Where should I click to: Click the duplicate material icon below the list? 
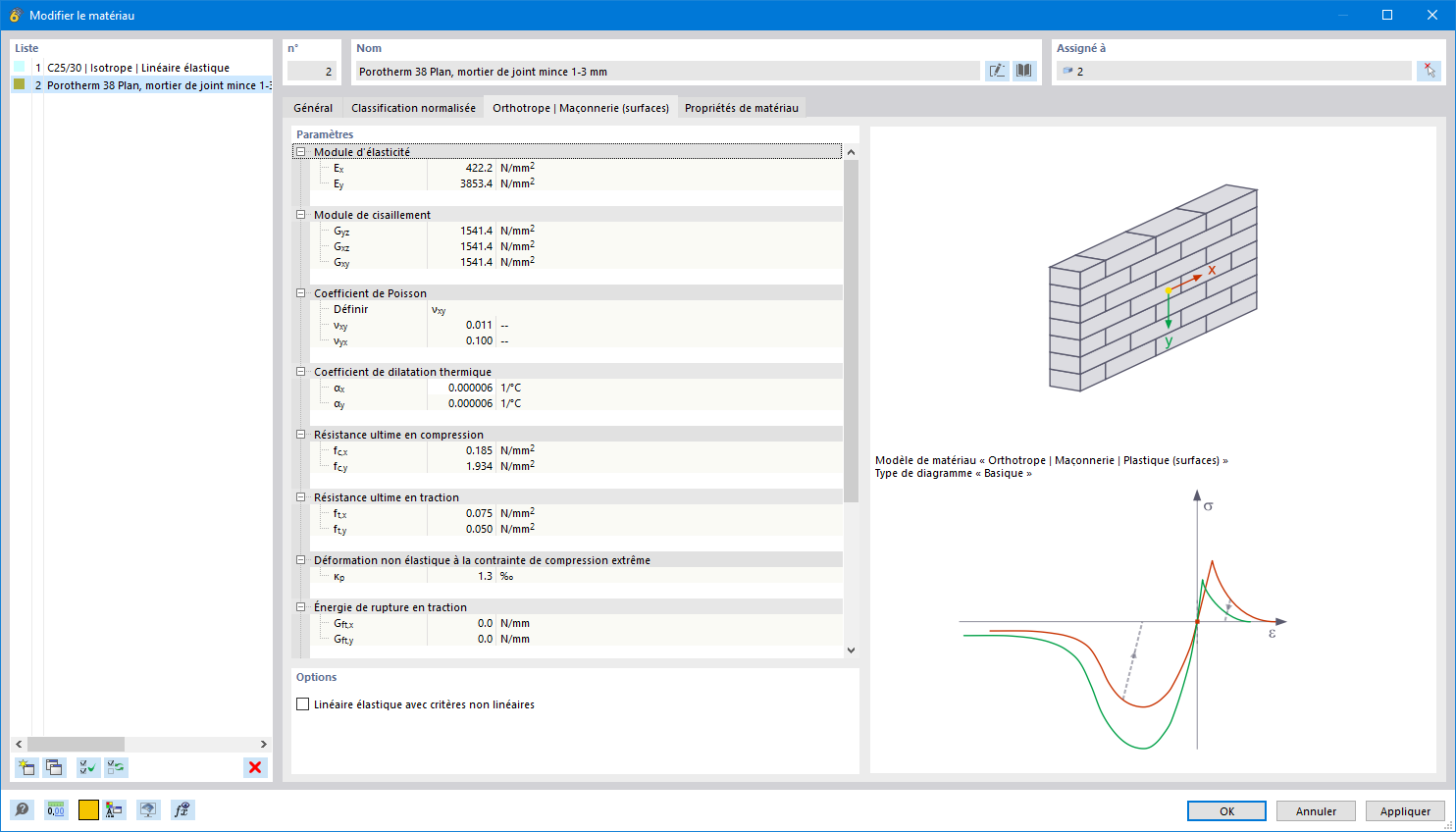tap(54, 767)
